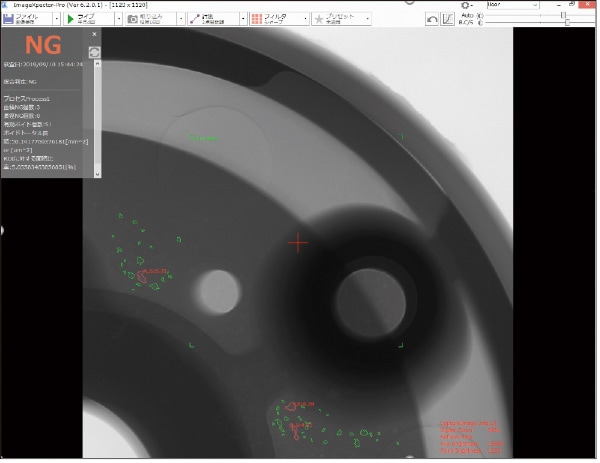Click the B/C/S contrast half-circle icon

(480, 23)
